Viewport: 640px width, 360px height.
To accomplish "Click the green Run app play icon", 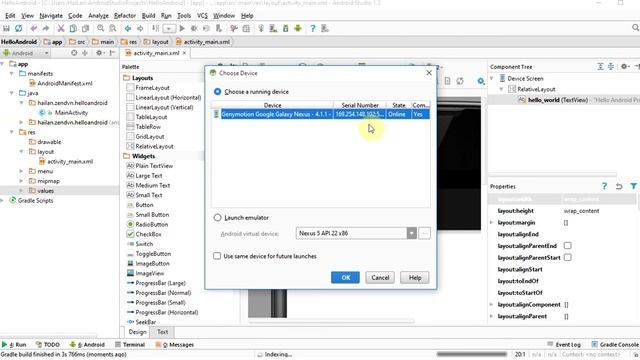I will point(182,28).
